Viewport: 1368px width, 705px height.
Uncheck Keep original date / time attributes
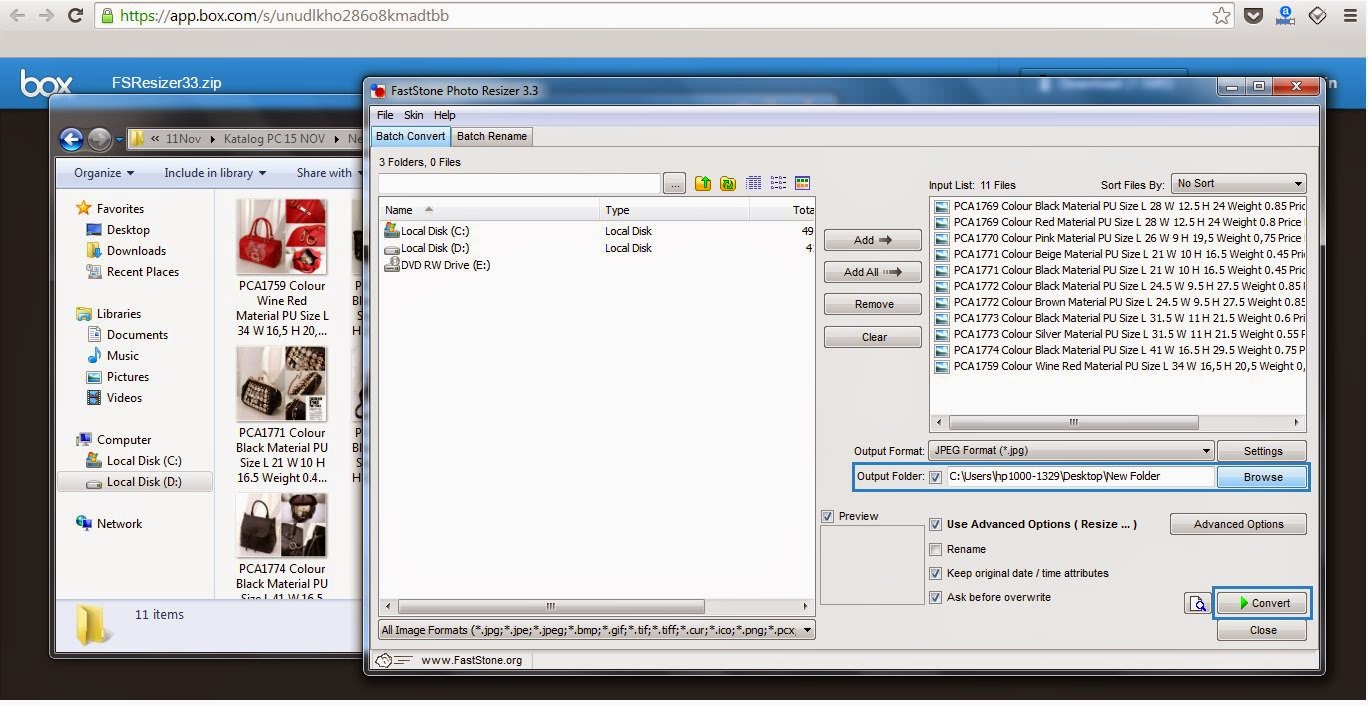click(936, 573)
